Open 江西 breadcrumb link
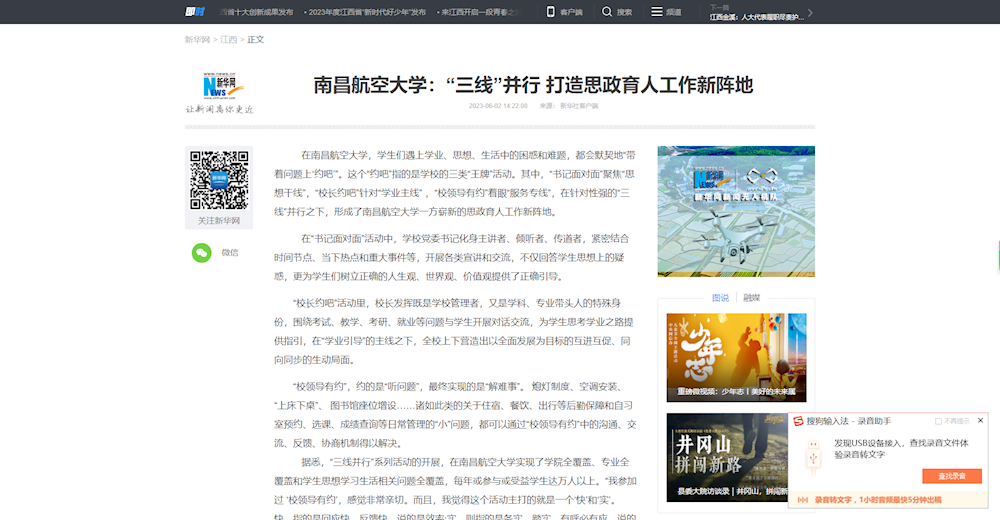The height and width of the screenshot is (520, 1000). point(229,40)
